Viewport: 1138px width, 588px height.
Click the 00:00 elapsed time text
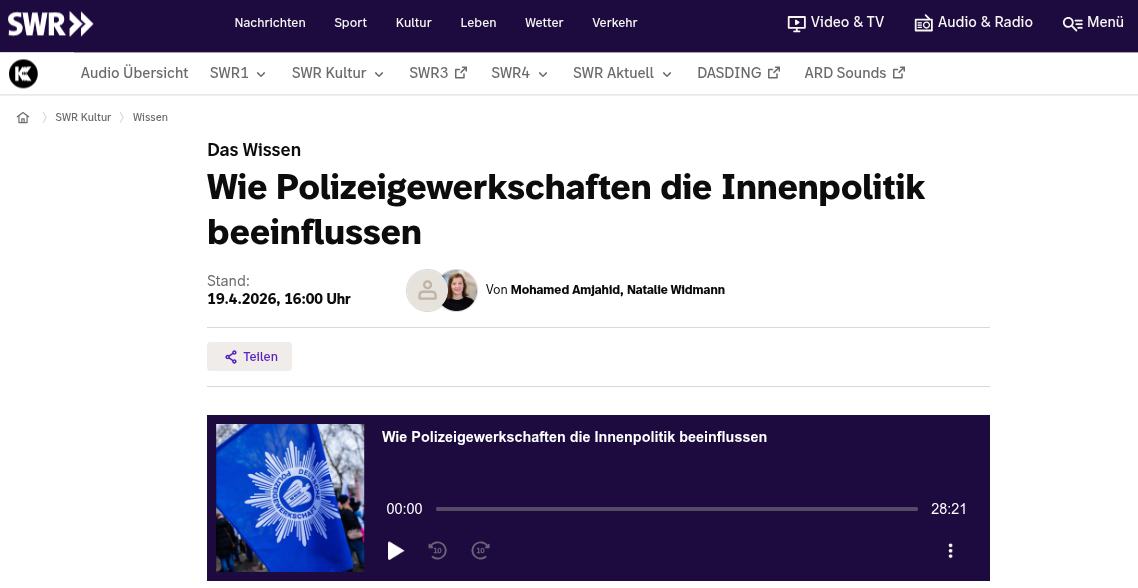pyautogui.click(x=404, y=510)
